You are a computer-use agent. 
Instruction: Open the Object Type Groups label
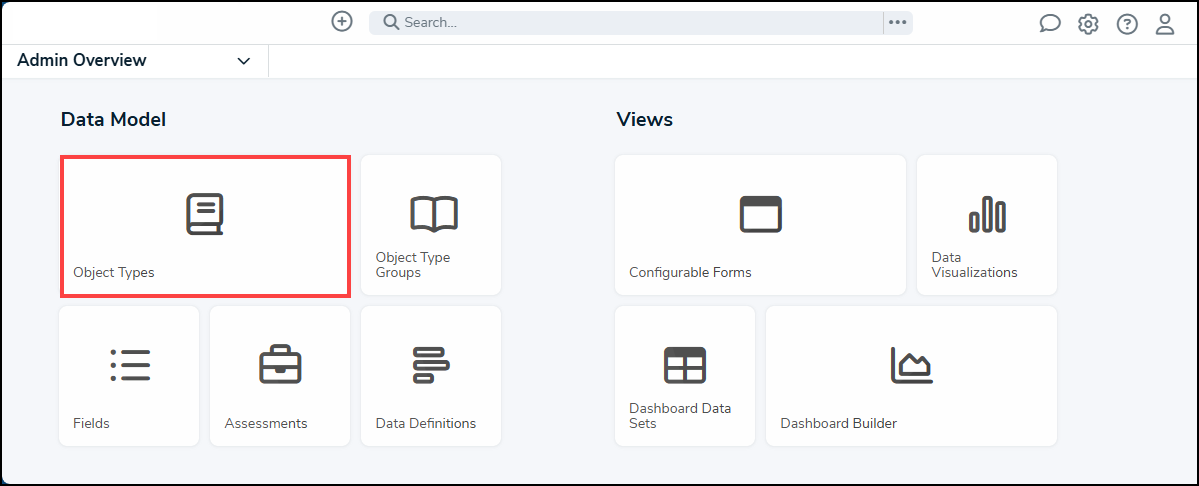pos(413,264)
